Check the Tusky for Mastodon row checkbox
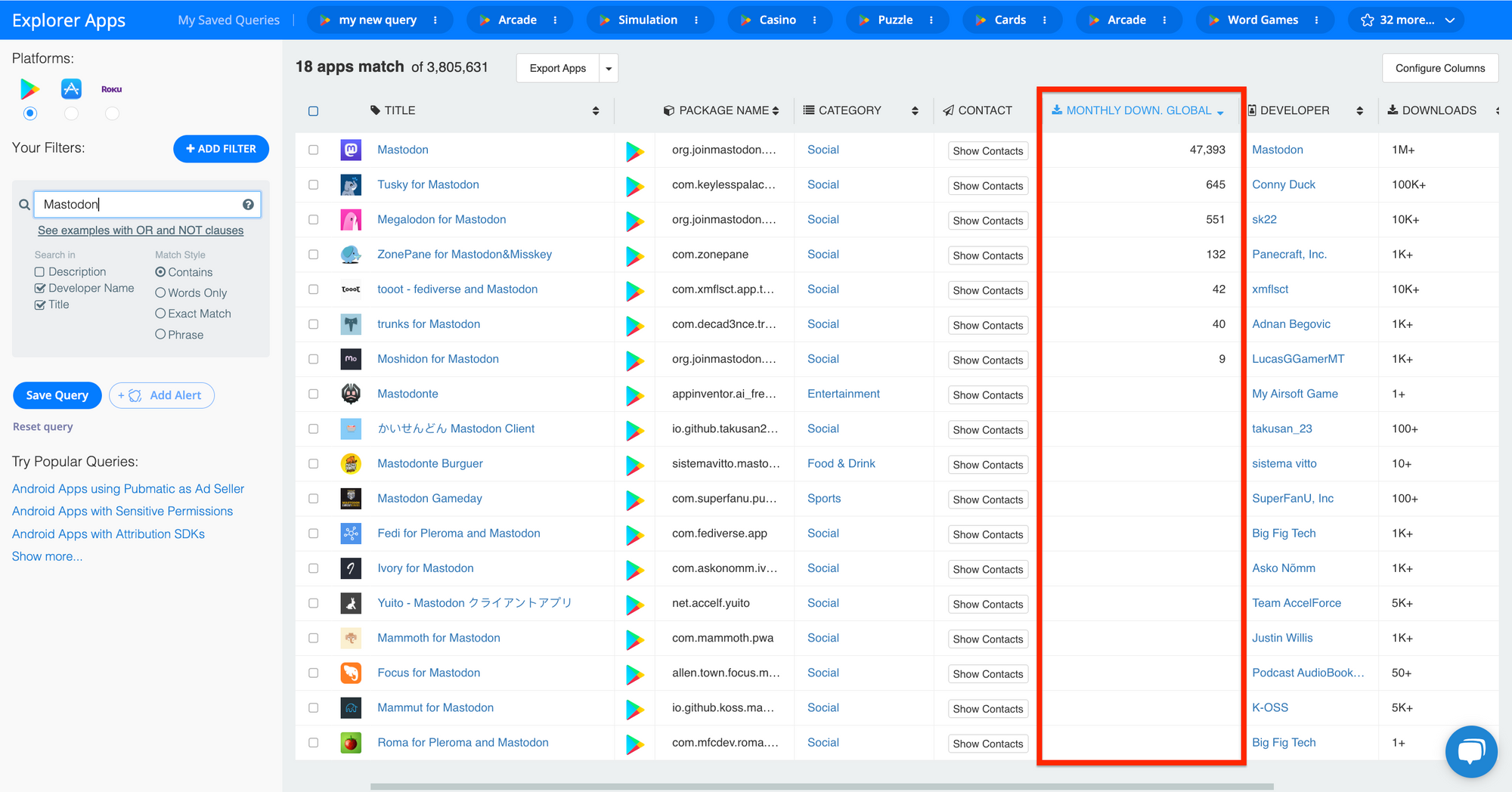This screenshot has height=792, width=1512. coord(313,184)
